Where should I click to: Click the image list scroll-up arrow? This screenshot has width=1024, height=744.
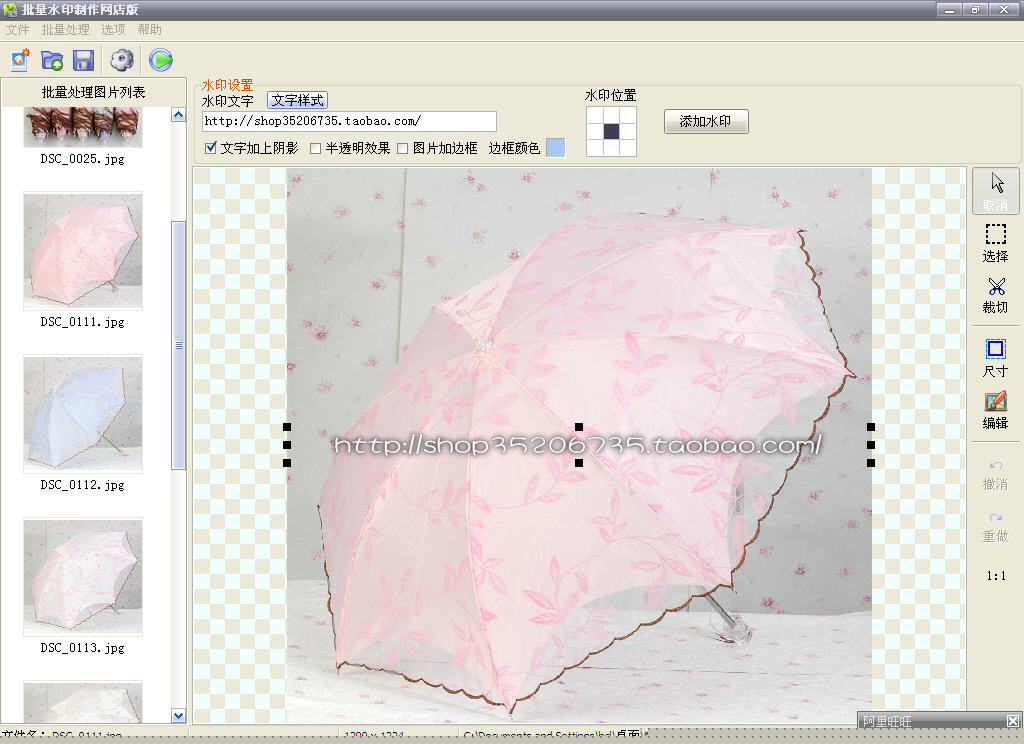click(x=178, y=115)
